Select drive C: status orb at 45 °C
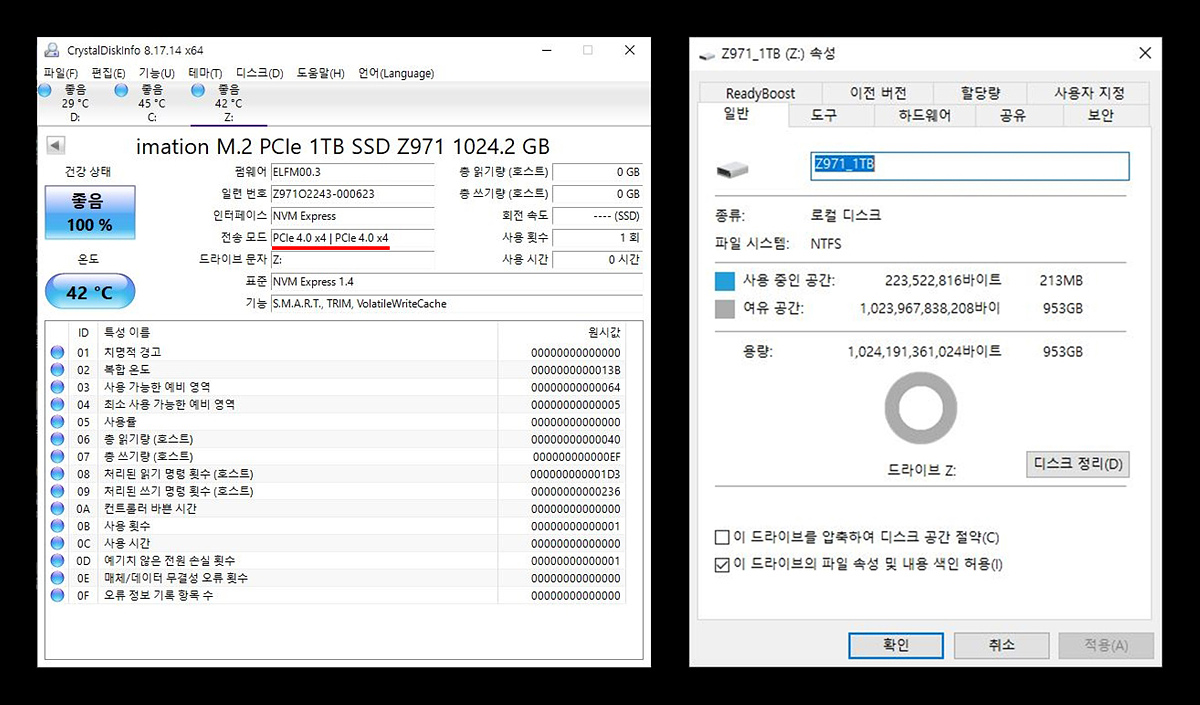Image resolution: width=1200 pixels, height=705 pixels. (x=121, y=90)
